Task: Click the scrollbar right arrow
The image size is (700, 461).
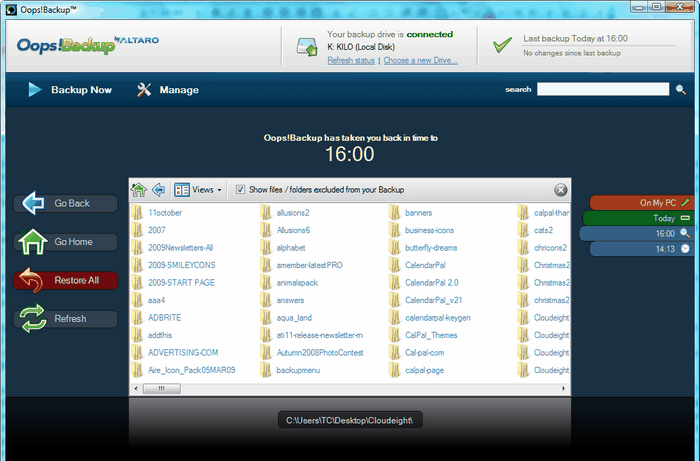Action: pos(563,389)
